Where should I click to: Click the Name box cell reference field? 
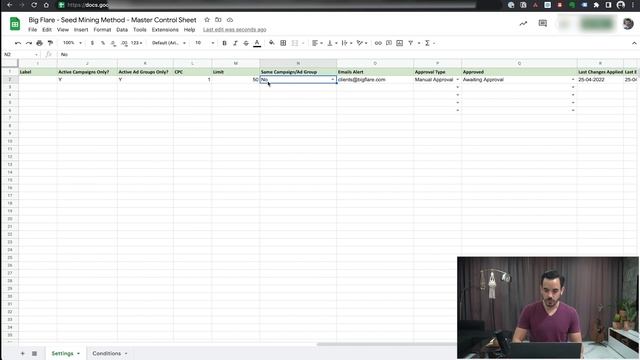[20, 54]
